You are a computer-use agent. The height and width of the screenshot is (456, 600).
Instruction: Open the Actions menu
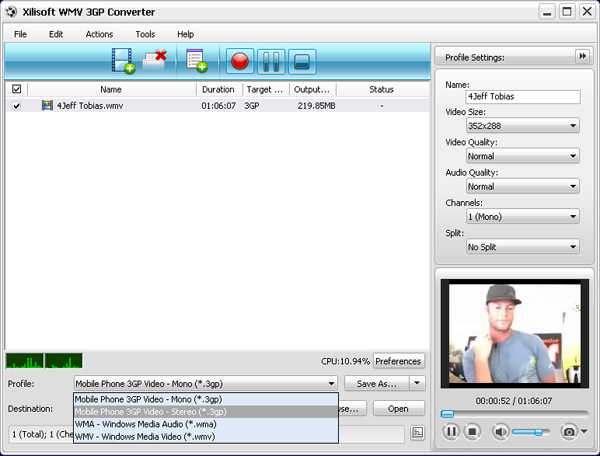tap(99, 34)
